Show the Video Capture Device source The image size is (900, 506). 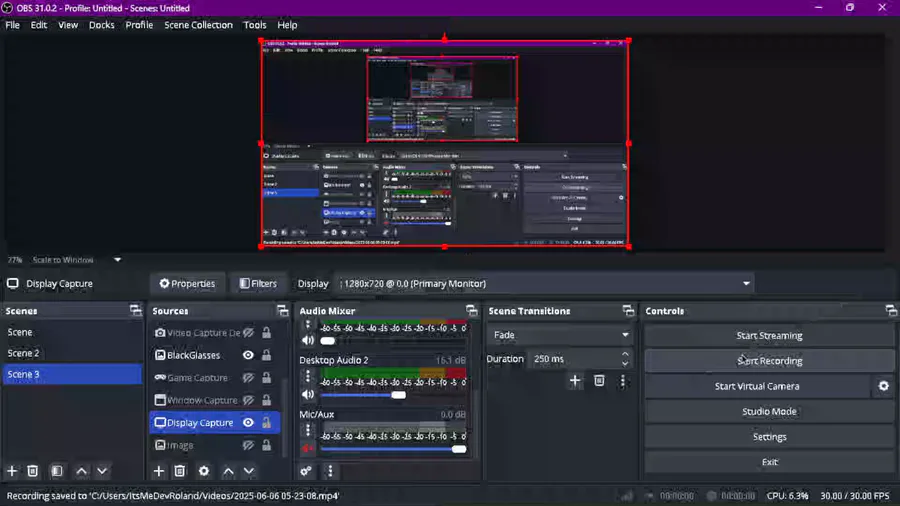coord(248,333)
